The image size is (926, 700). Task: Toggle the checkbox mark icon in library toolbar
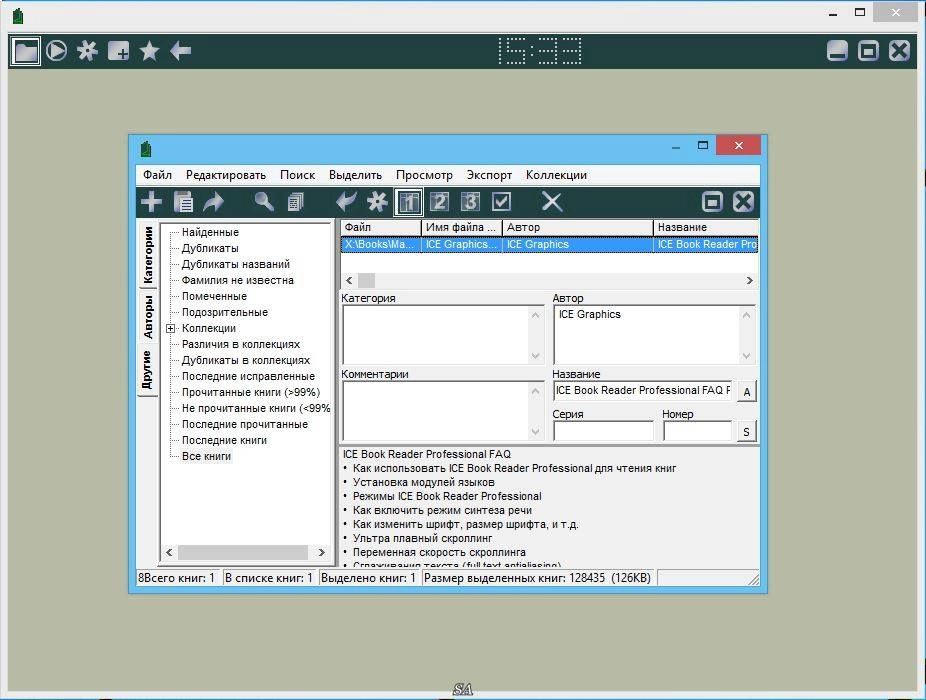click(501, 202)
